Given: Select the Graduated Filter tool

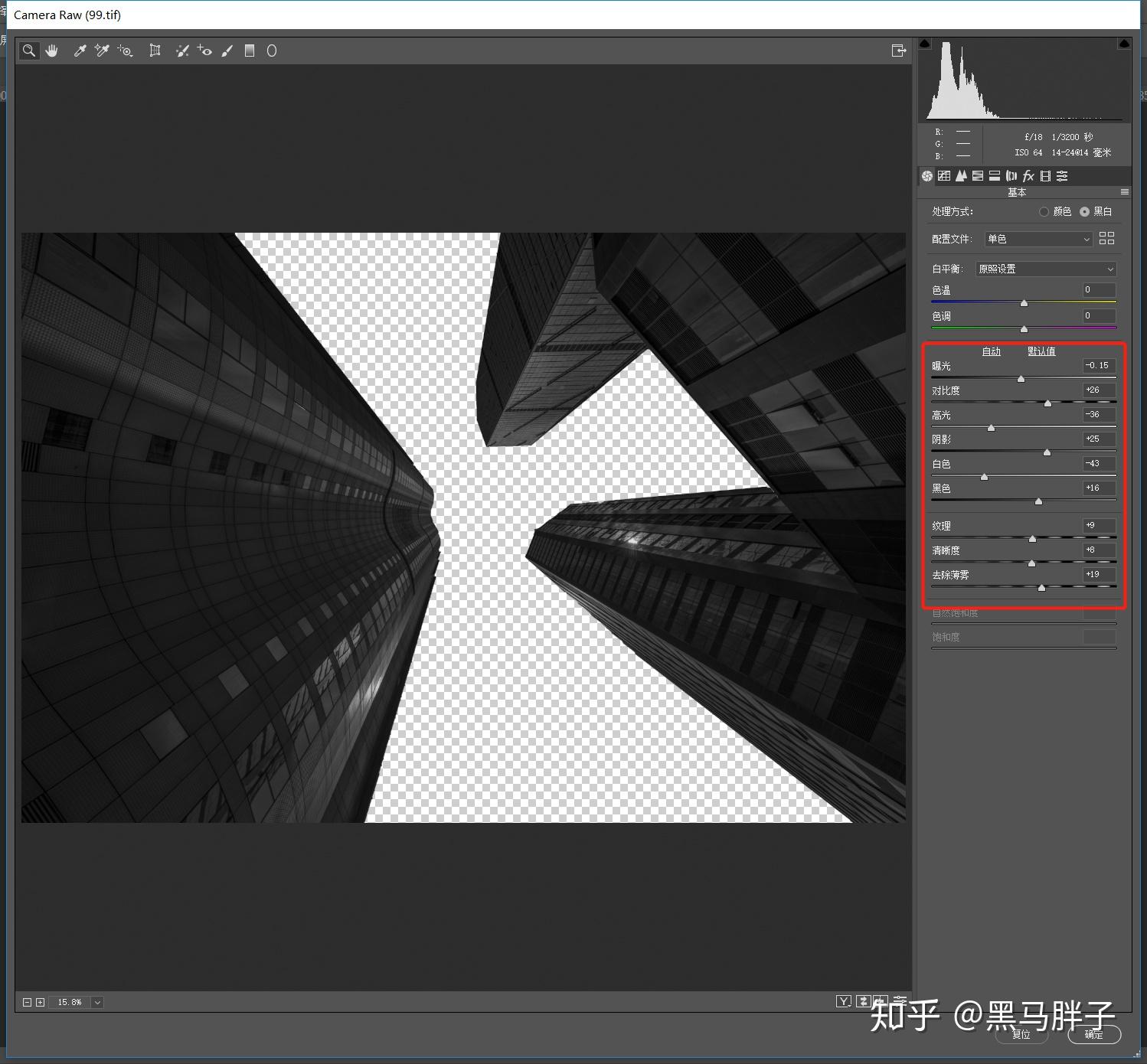Looking at the screenshot, I should (x=250, y=51).
